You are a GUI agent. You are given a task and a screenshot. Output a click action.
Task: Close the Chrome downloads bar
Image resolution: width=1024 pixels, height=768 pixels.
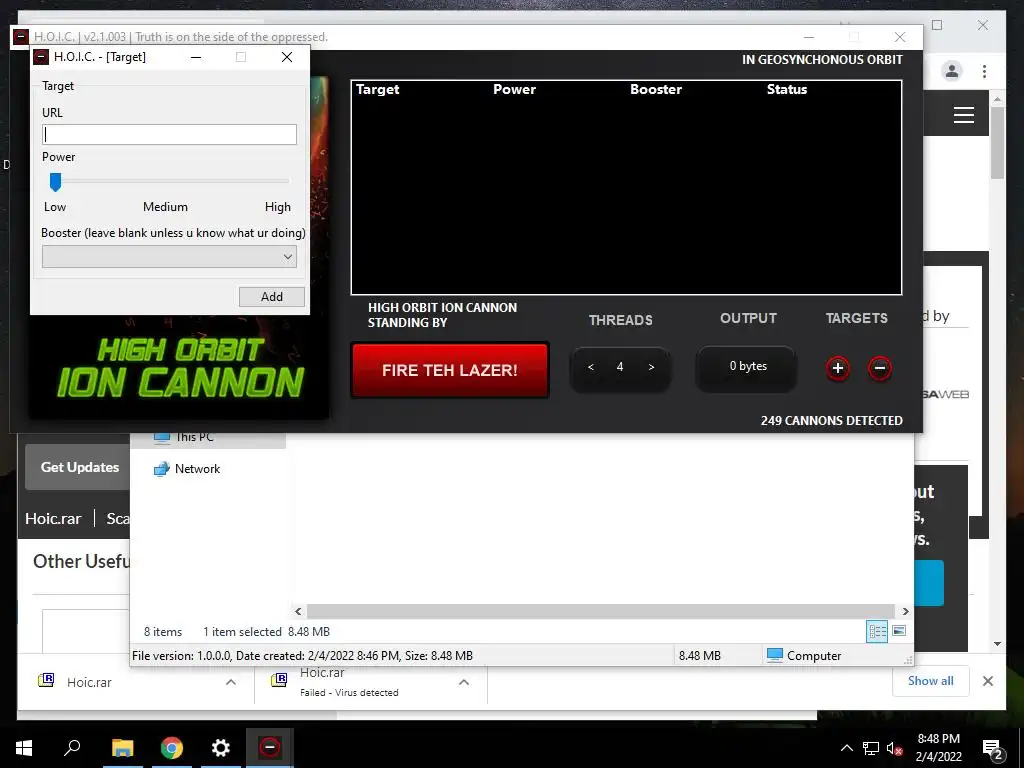pos(988,681)
